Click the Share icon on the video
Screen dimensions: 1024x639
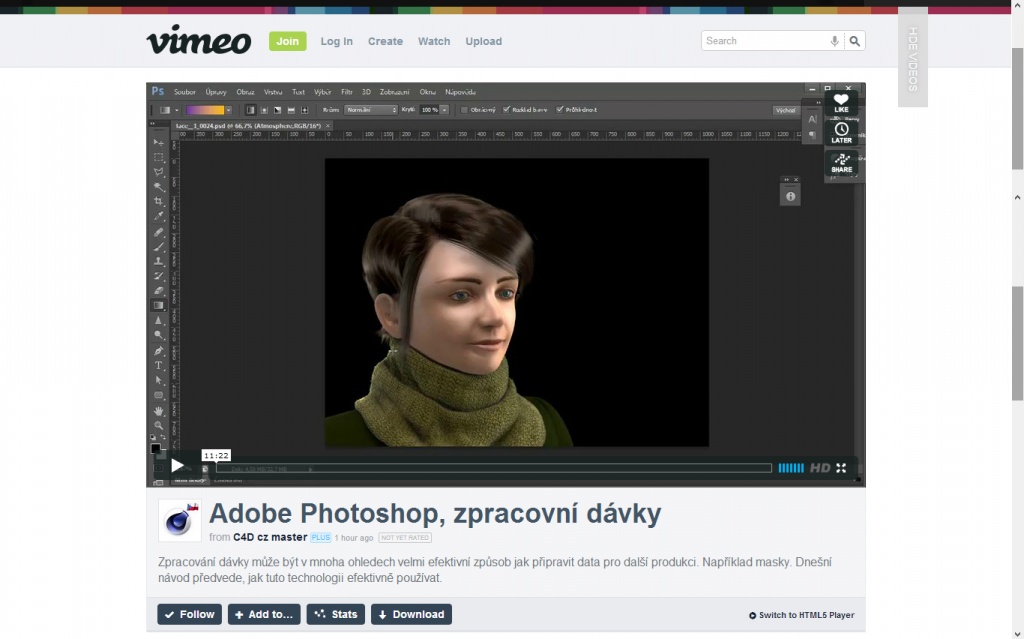841,163
